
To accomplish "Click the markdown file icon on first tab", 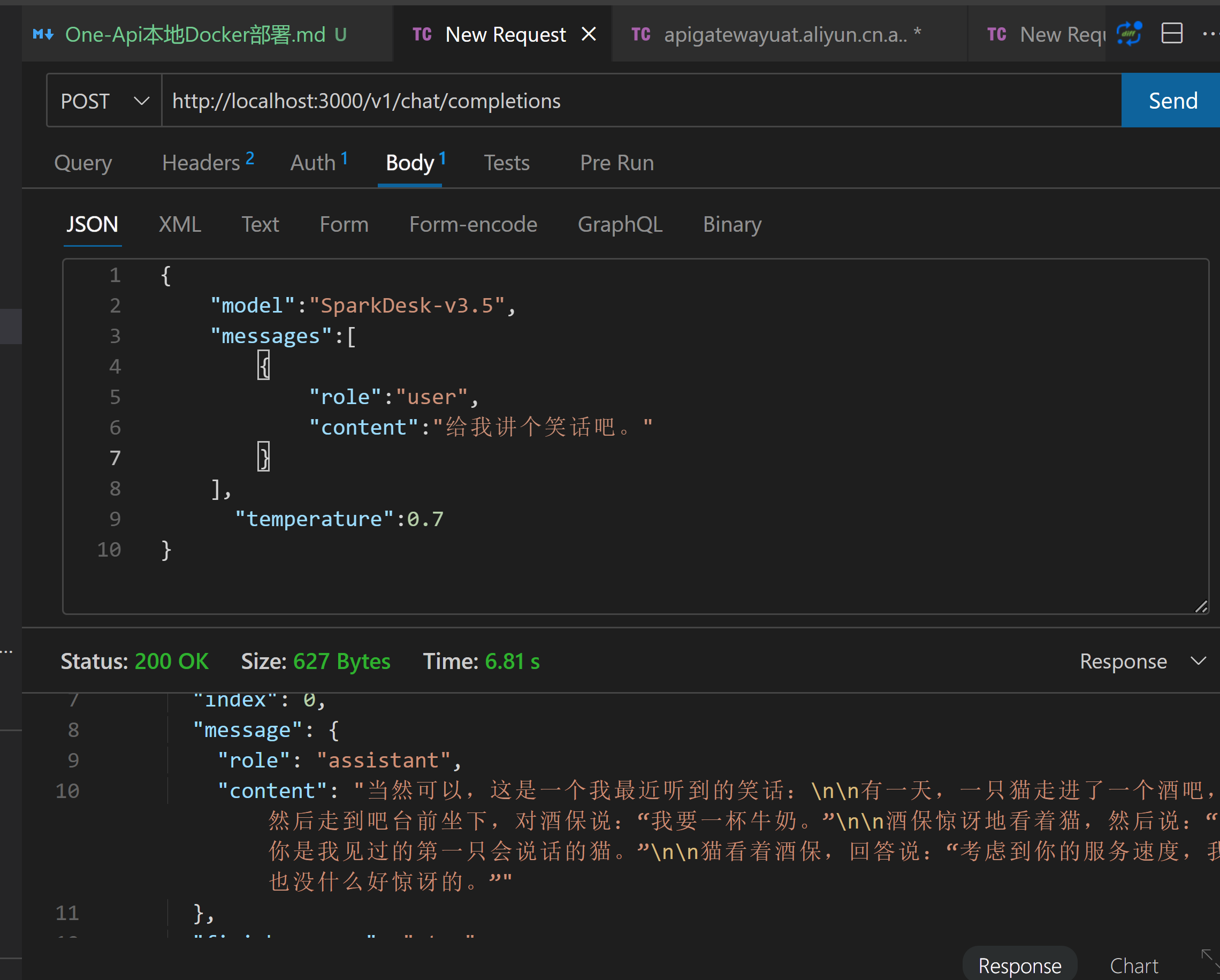I will point(43,35).
